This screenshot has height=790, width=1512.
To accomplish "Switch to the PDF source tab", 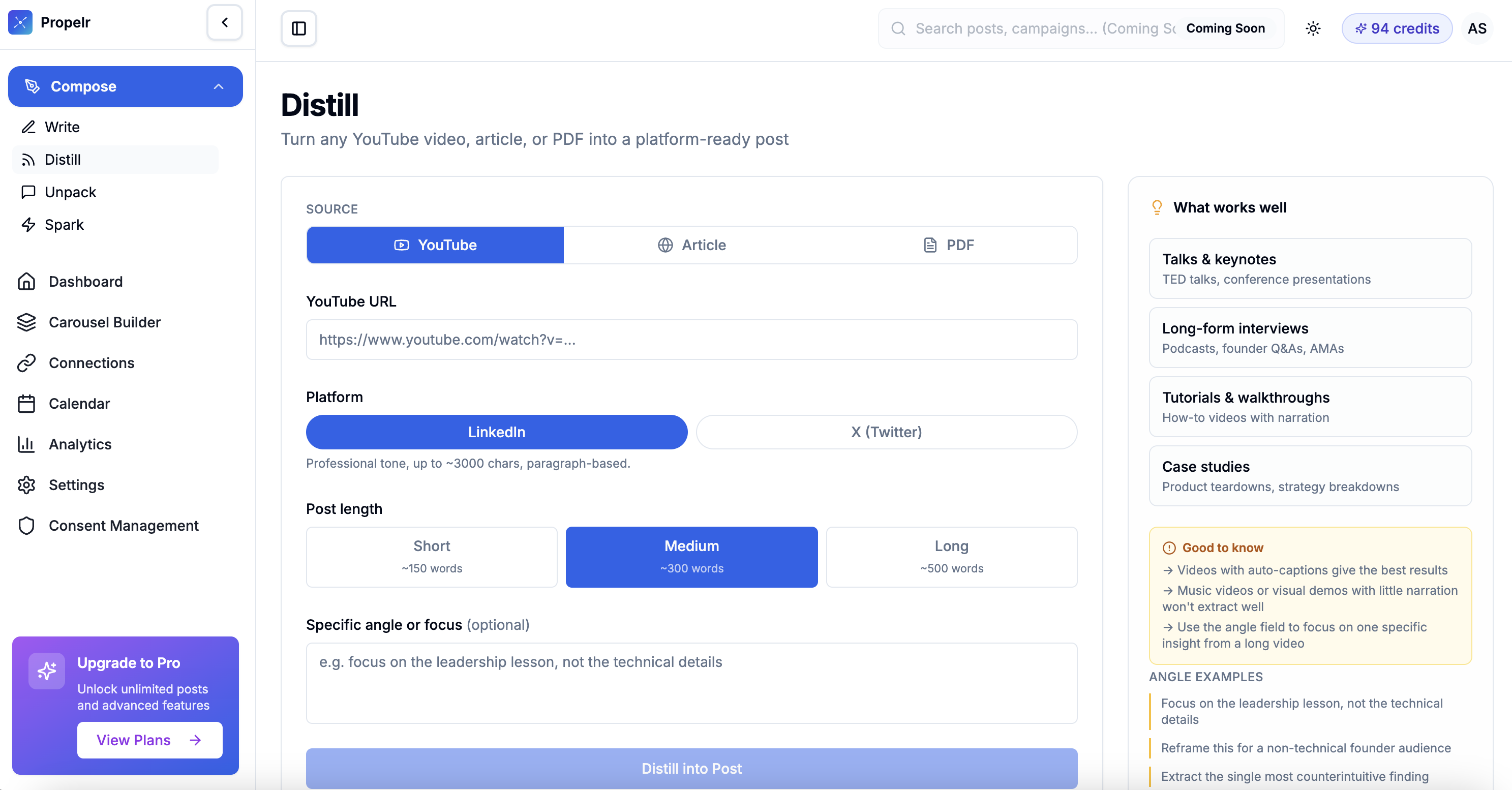I will point(949,245).
